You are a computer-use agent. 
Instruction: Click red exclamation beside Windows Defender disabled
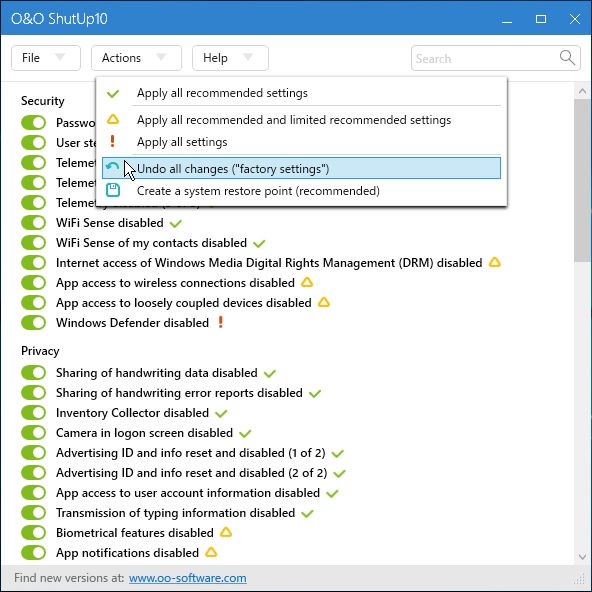click(220, 322)
